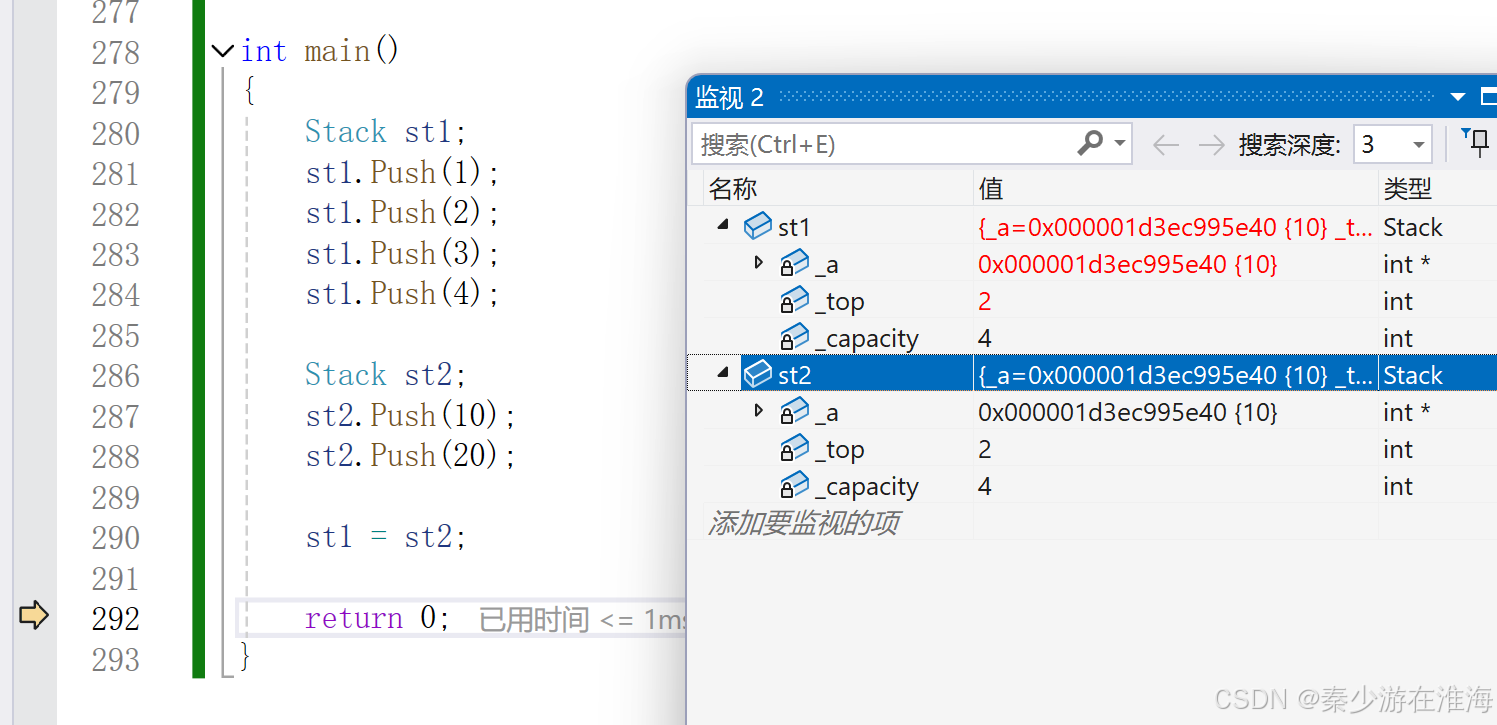Click st1's _capacity private field icon
The height and width of the screenshot is (725, 1497).
click(x=794, y=337)
